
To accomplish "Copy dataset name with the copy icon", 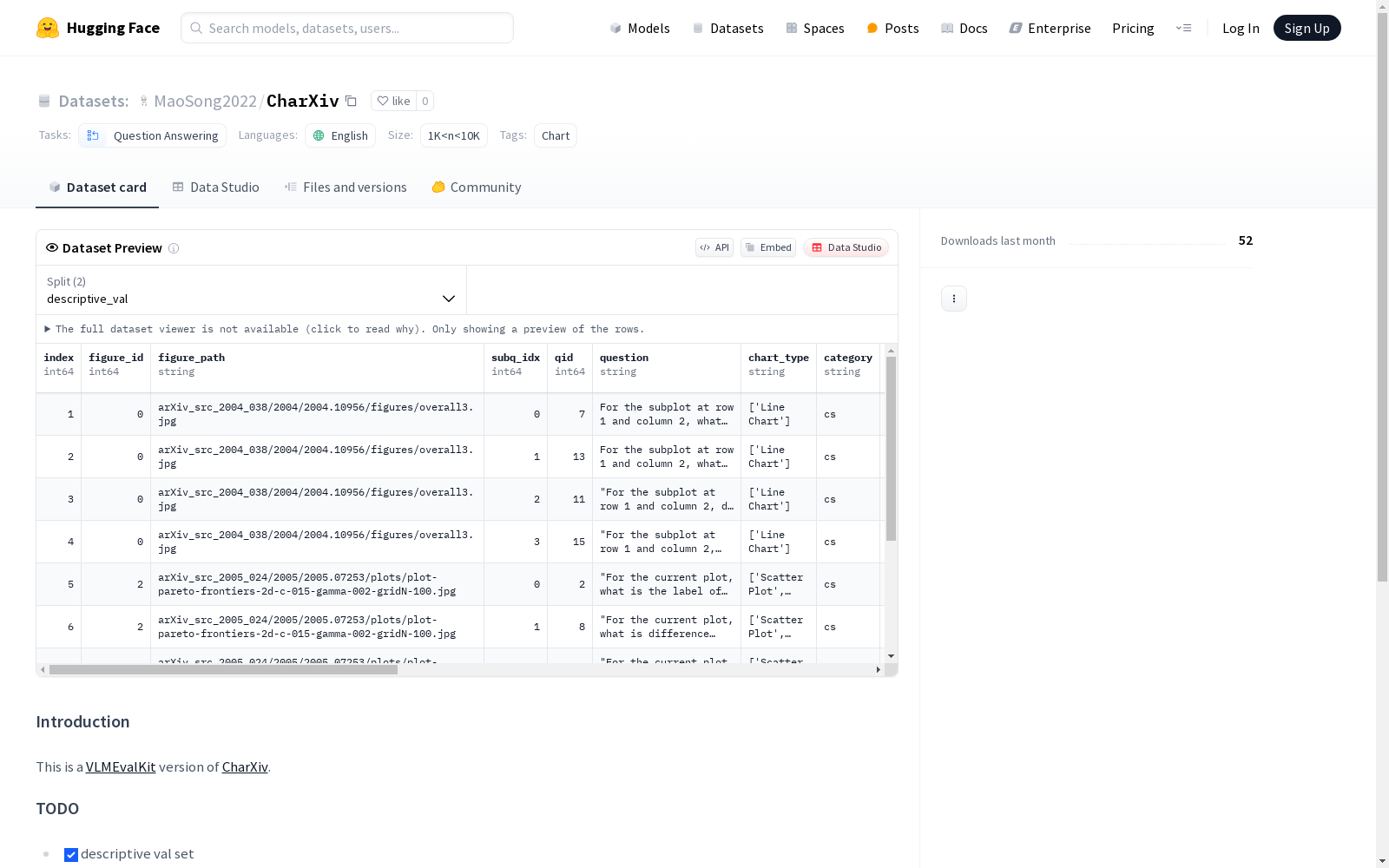I will pyautogui.click(x=351, y=101).
